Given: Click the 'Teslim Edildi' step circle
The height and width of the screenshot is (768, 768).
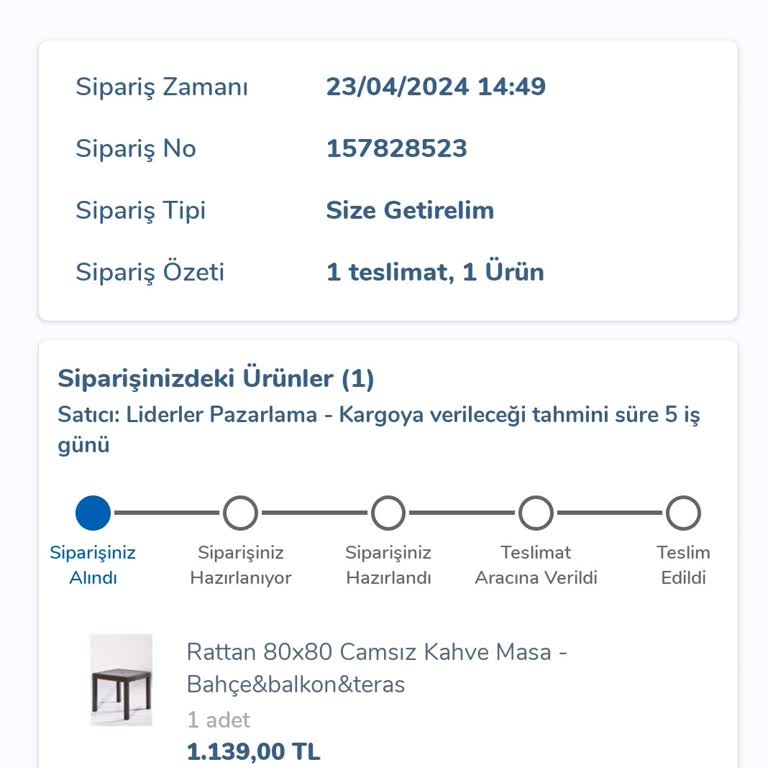Looking at the screenshot, I should coord(683,513).
